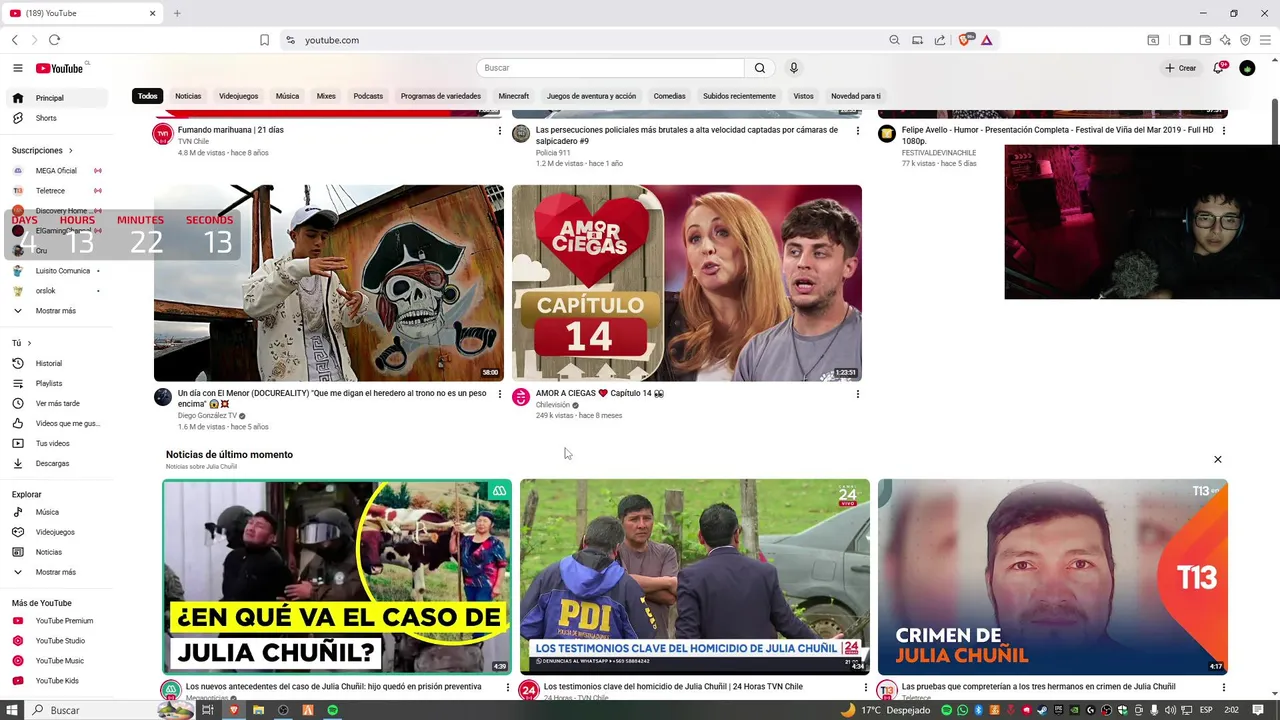This screenshot has width=1280, height=720.
Task: Open options menu for Fumando marihuana video
Action: click(x=500, y=130)
